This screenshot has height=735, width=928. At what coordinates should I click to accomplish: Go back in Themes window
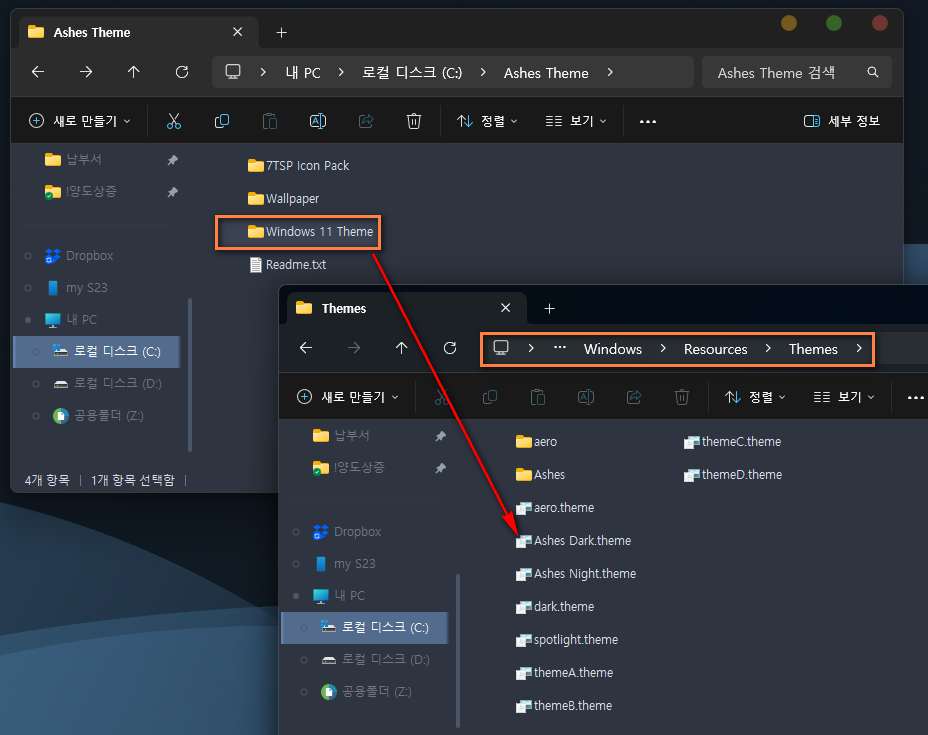pyautogui.click(x=306, y=348)
